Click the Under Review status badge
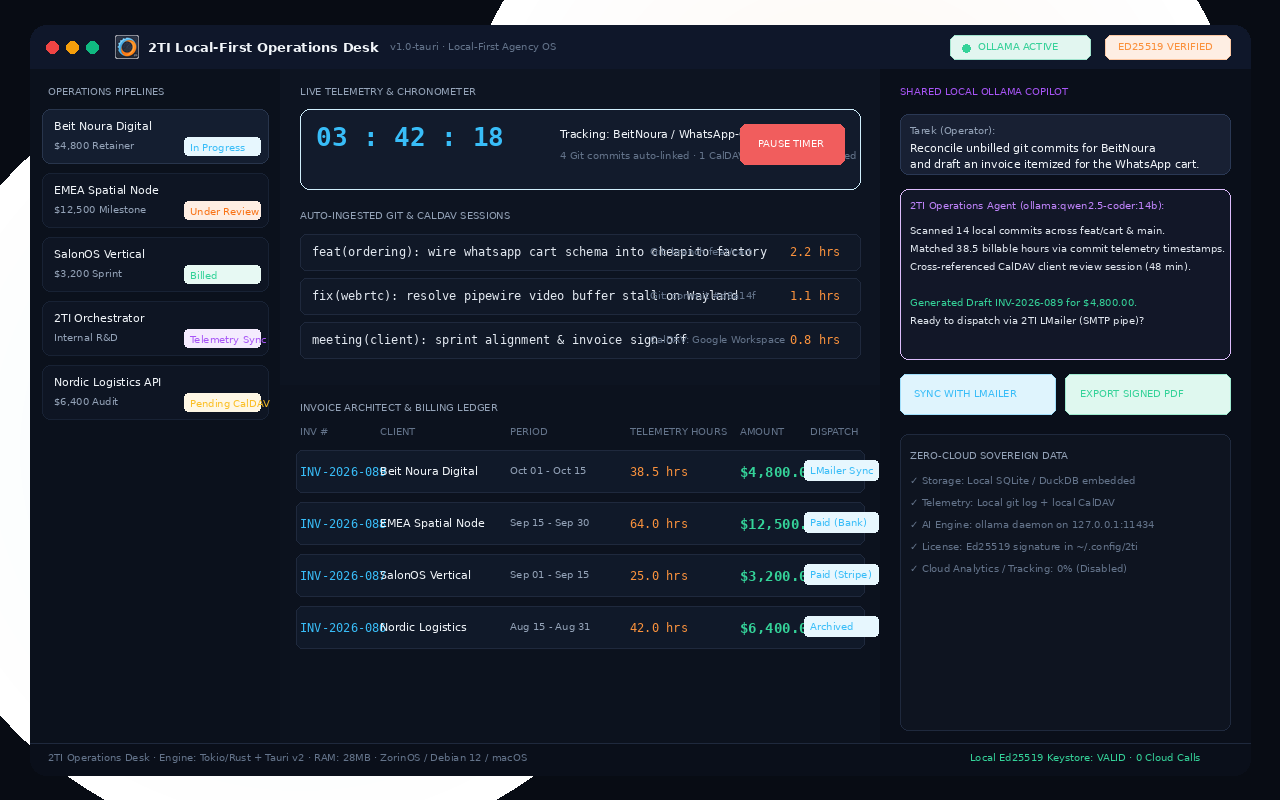 click(222, 211)
